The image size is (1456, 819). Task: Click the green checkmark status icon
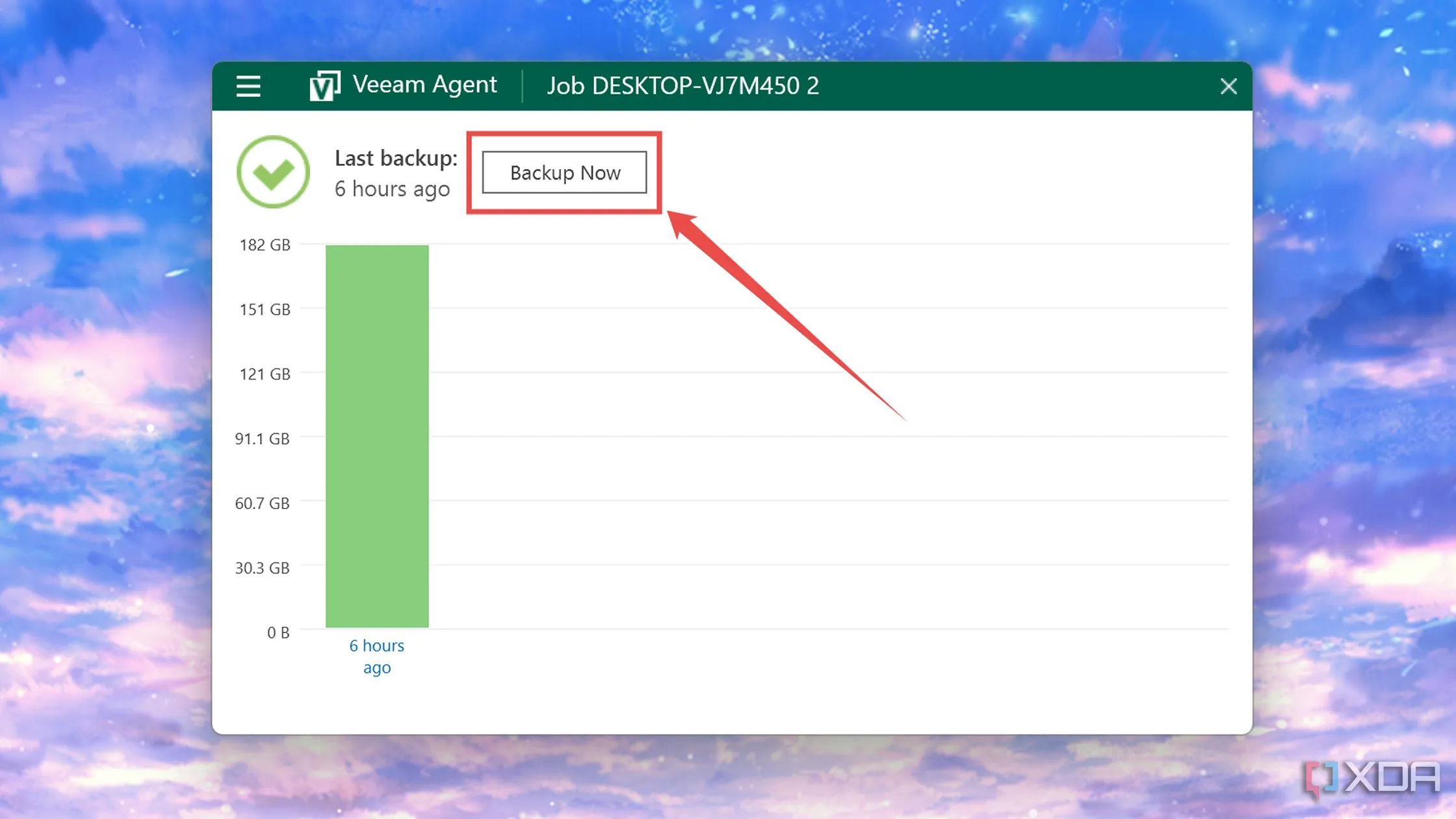(273, 172)
